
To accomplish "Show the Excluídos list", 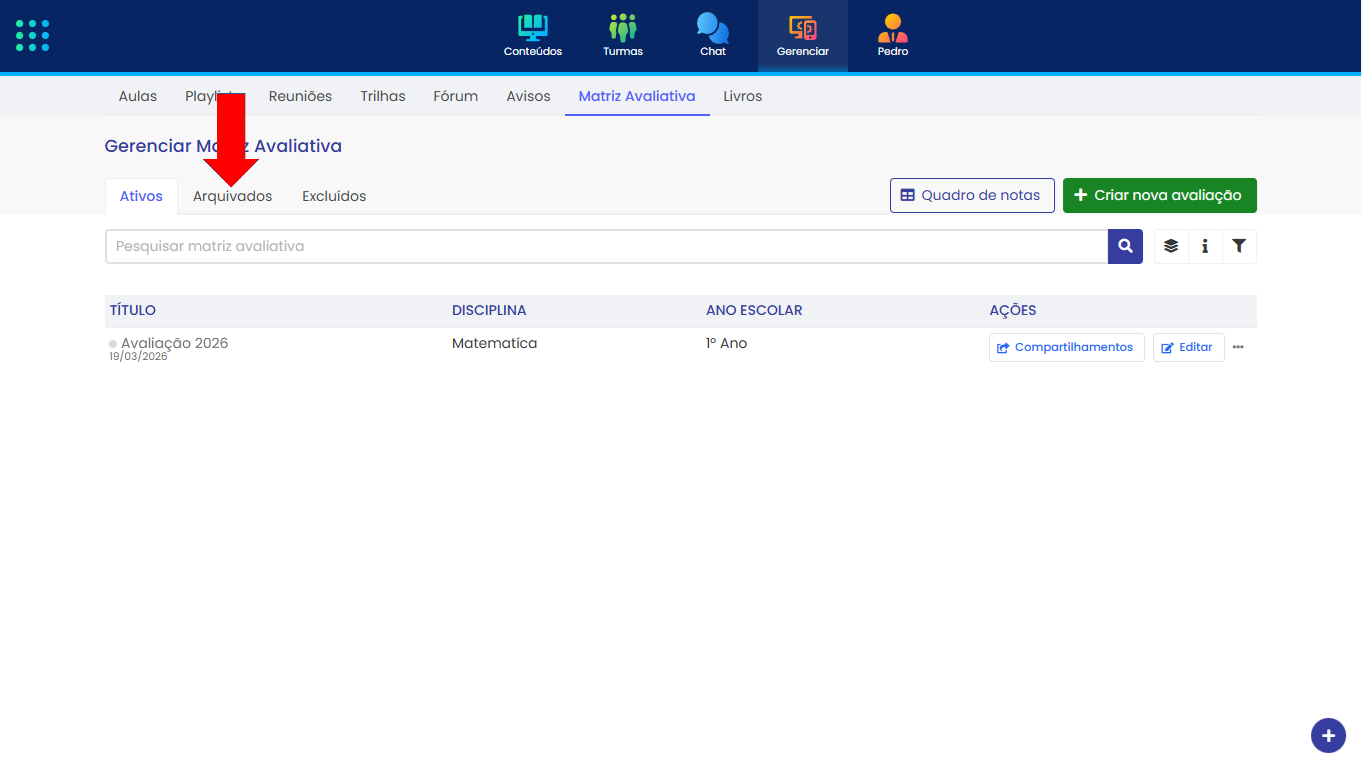I will (x=334, y=196).
